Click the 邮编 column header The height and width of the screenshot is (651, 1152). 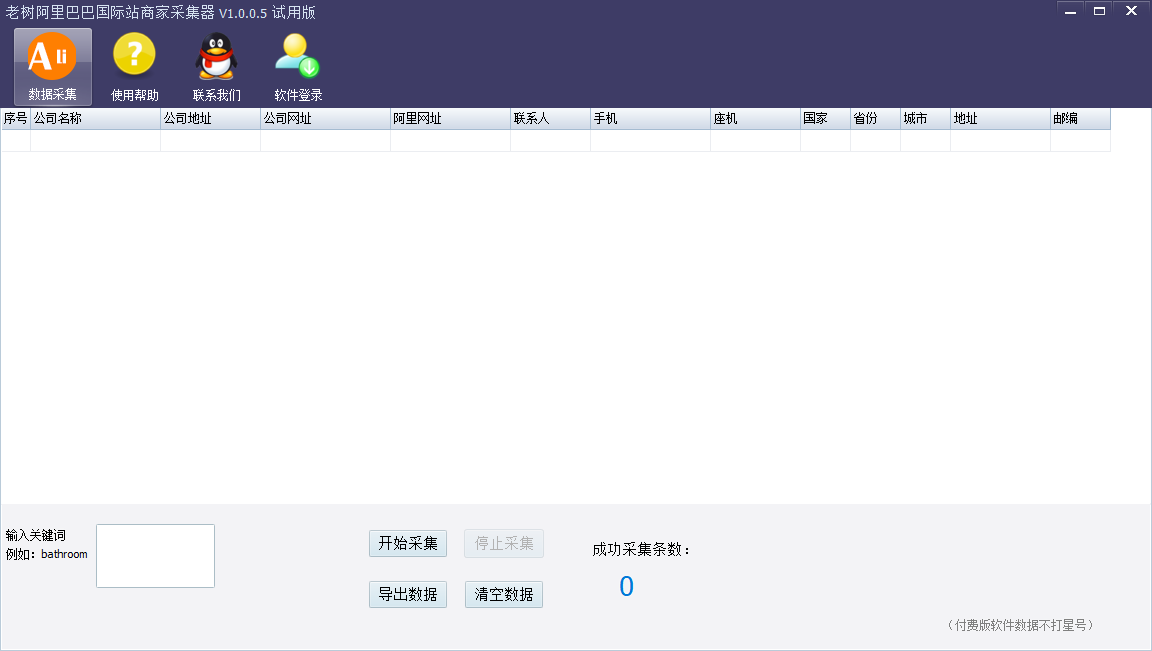[1080, 118]
